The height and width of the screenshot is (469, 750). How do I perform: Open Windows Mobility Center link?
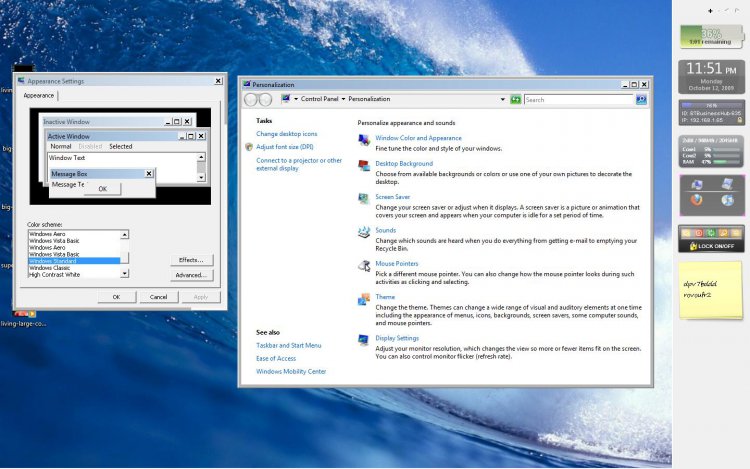tap(291, 371)
